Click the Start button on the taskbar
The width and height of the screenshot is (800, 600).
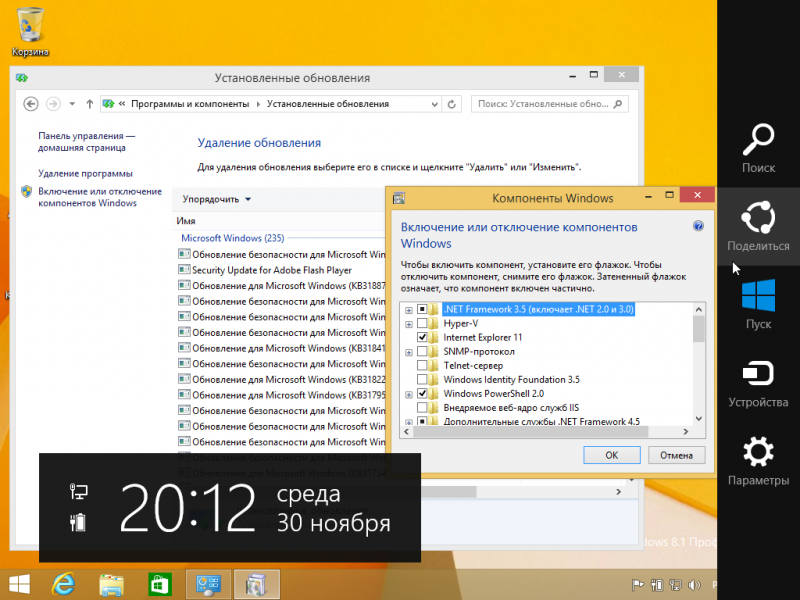pos(19,585)
